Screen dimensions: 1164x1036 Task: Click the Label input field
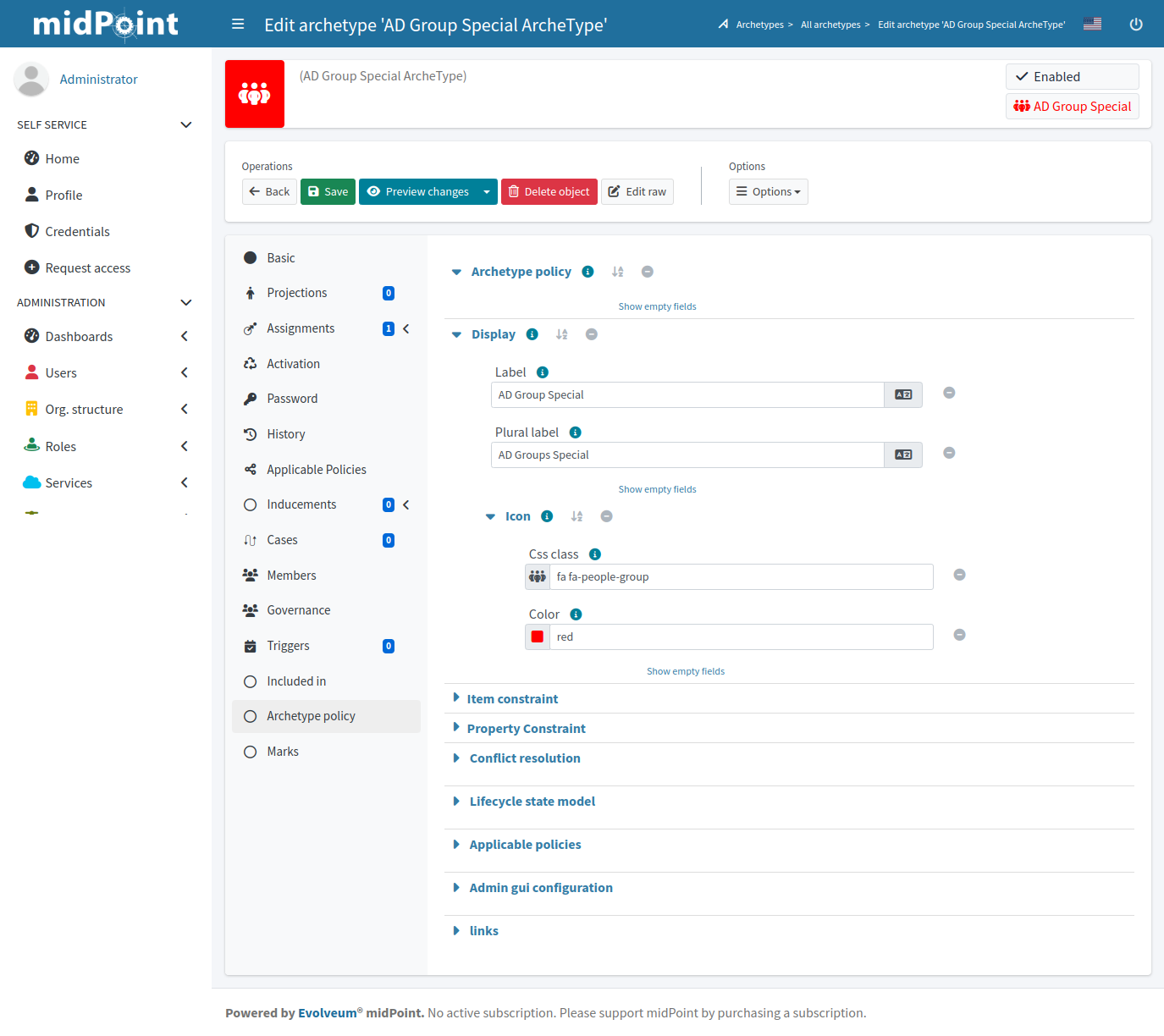[x=687, y=395]
